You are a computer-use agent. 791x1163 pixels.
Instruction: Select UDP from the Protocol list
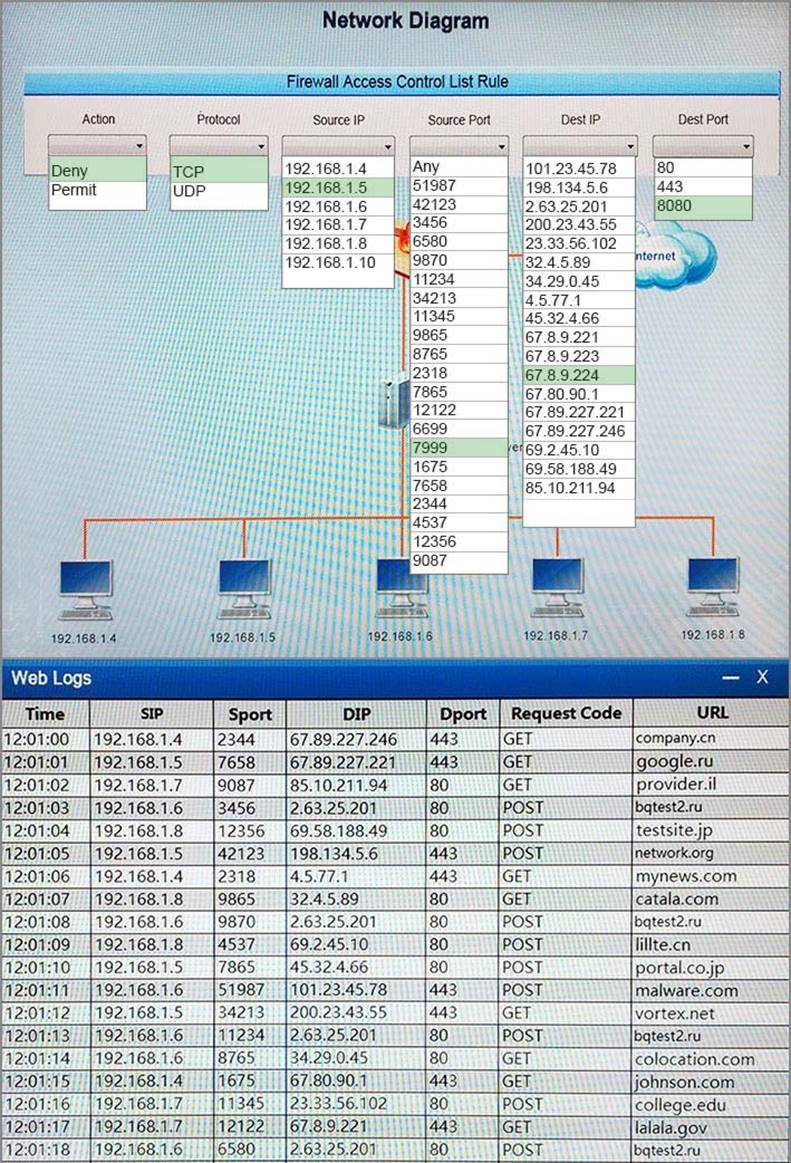[x=218, y=190]
